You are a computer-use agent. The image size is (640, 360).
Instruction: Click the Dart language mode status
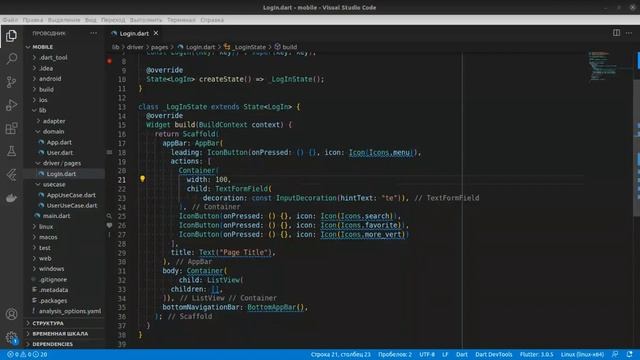click(462, 354)
